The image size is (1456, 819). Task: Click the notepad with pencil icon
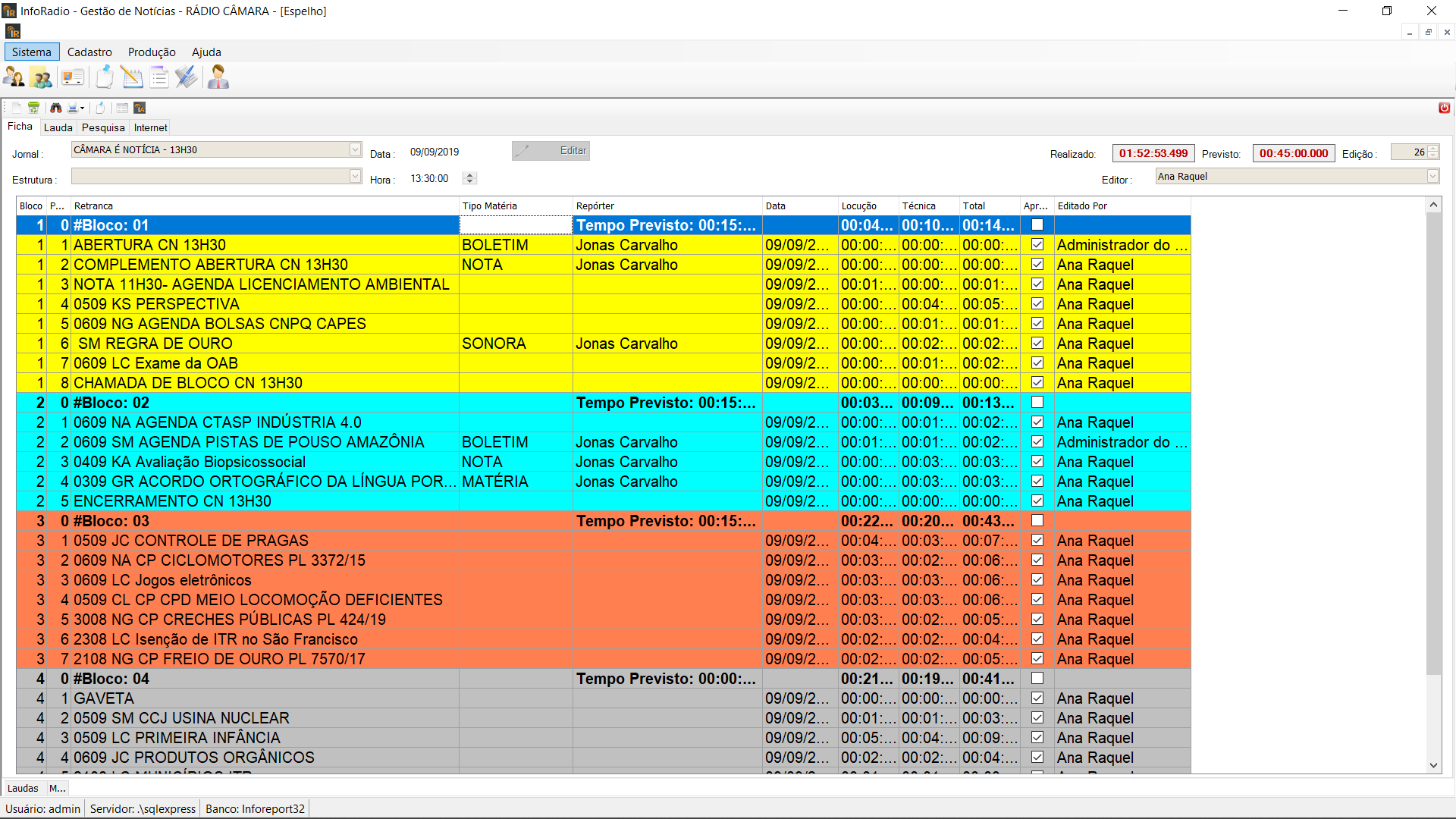[x=132, y=77]
